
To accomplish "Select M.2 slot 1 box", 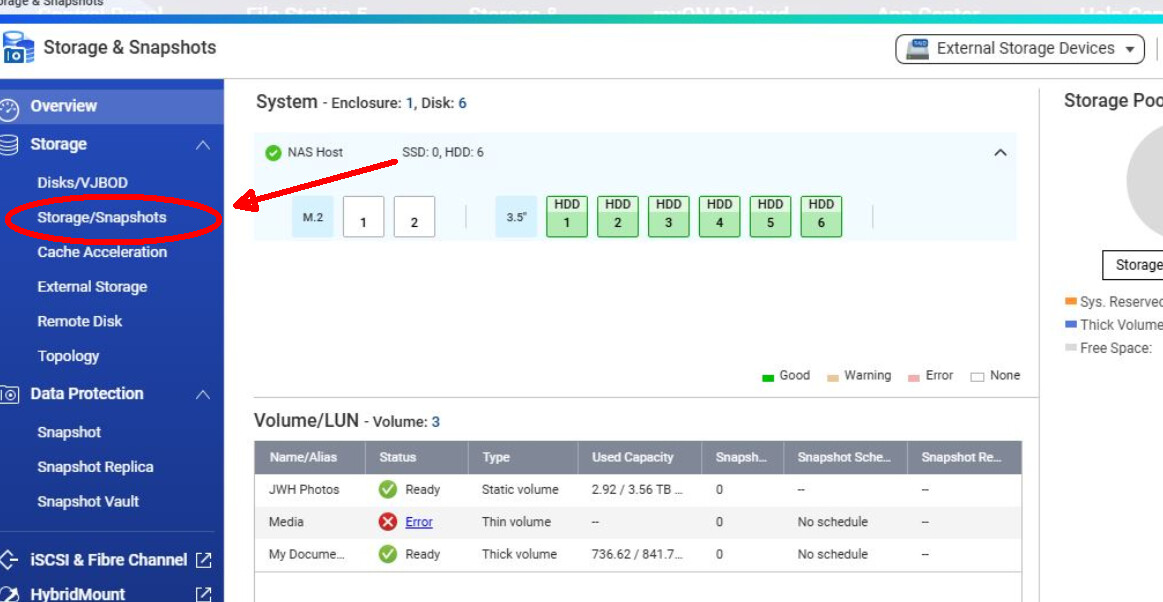I will pyautogui.click(x=363, y=217).
